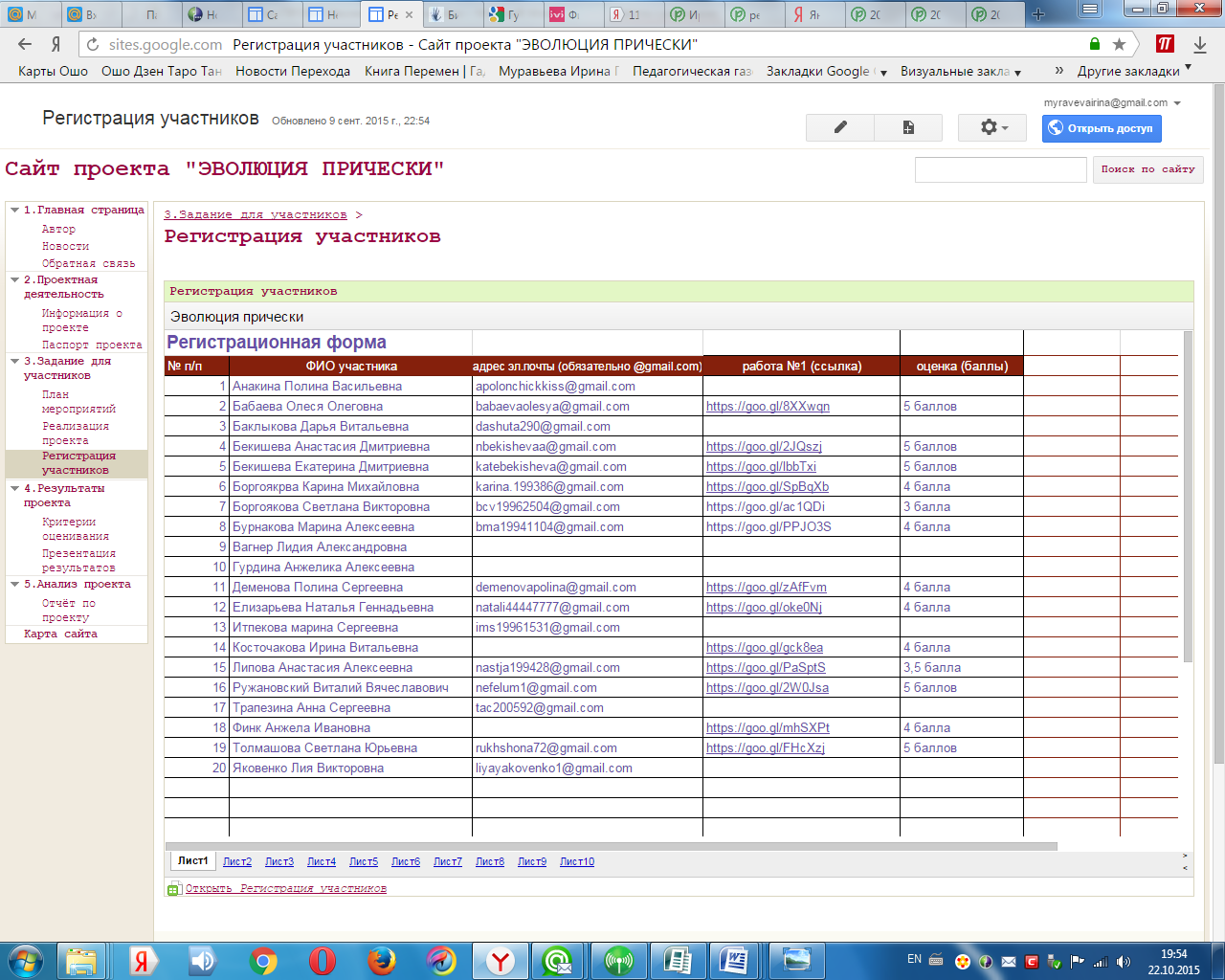1225x980 pixels.
Task: Go back with the browser arrow
Action: [25, 44]
